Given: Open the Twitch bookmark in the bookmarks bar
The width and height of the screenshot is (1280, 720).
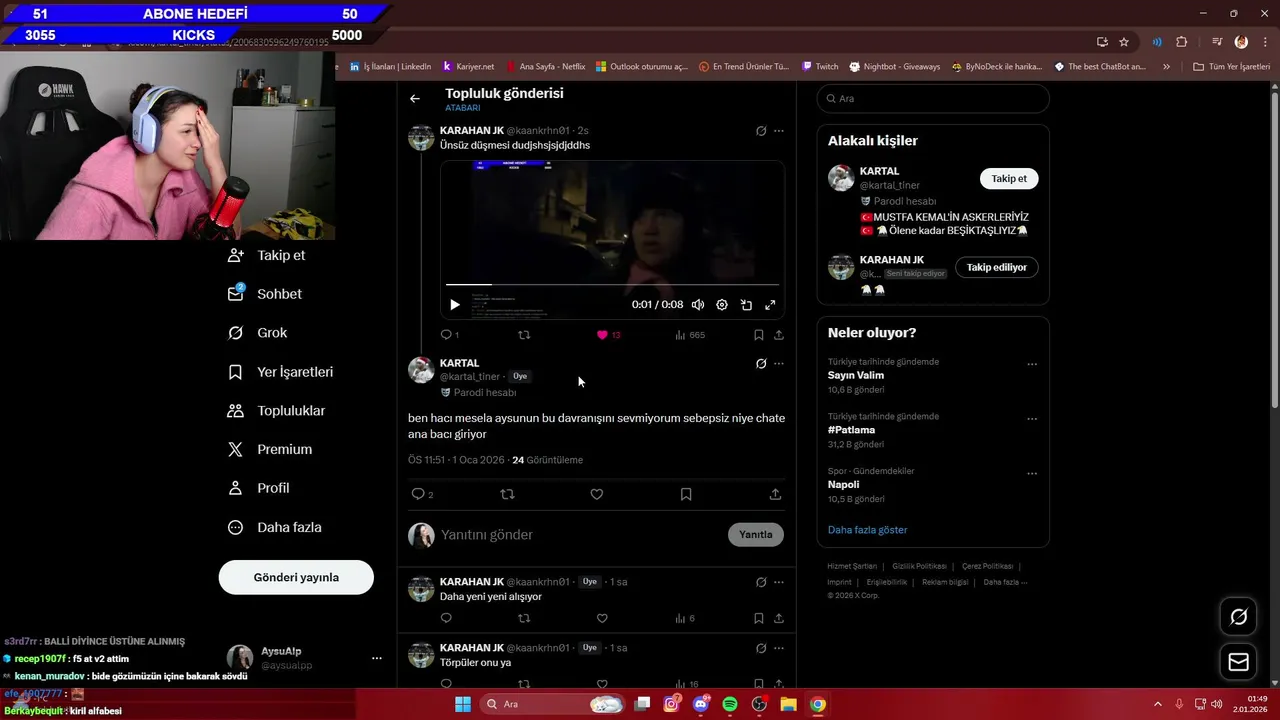Looking at the screenshot, I should click(x=820, y=67).
